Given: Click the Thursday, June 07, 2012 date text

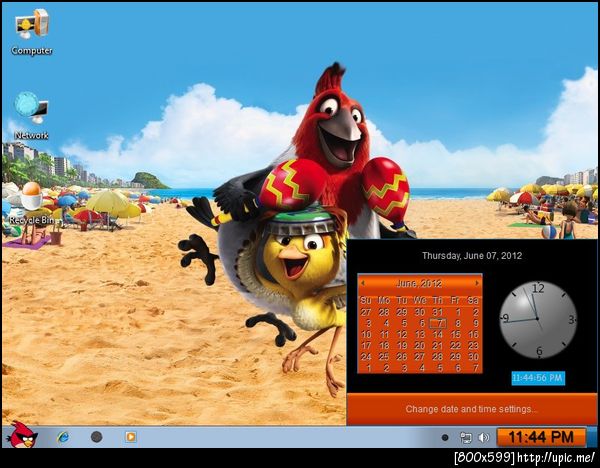Looking at the screenshot, I should tap(472, 256).
